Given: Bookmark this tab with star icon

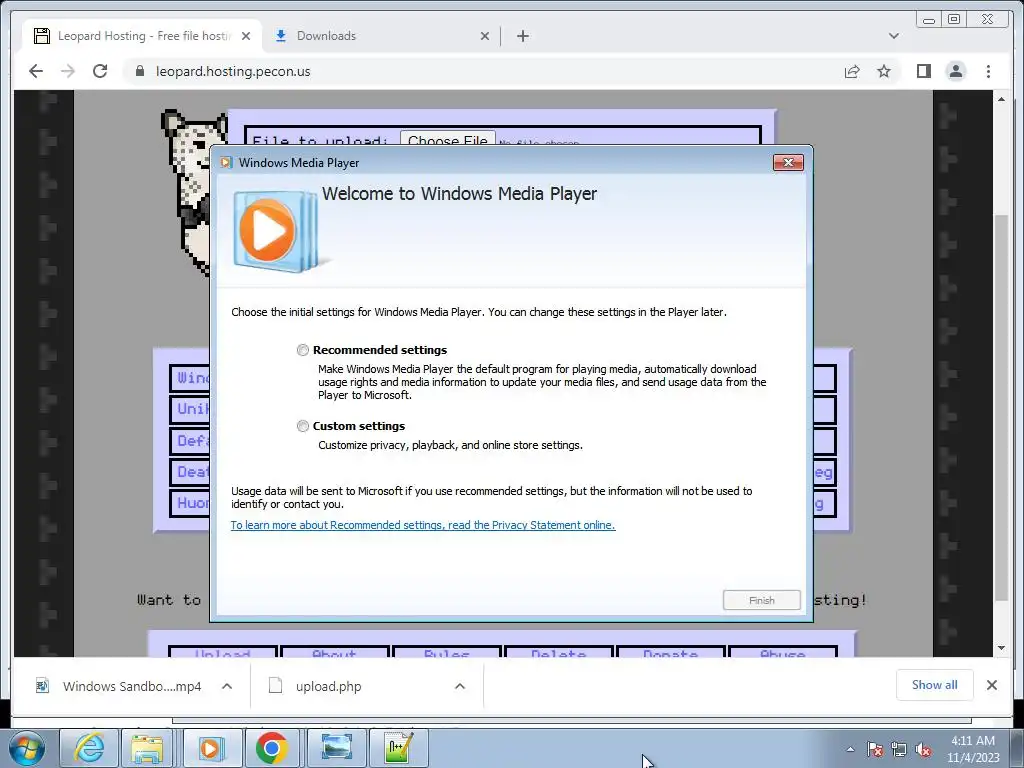Looking at the screenshot, I should [884, 71].
